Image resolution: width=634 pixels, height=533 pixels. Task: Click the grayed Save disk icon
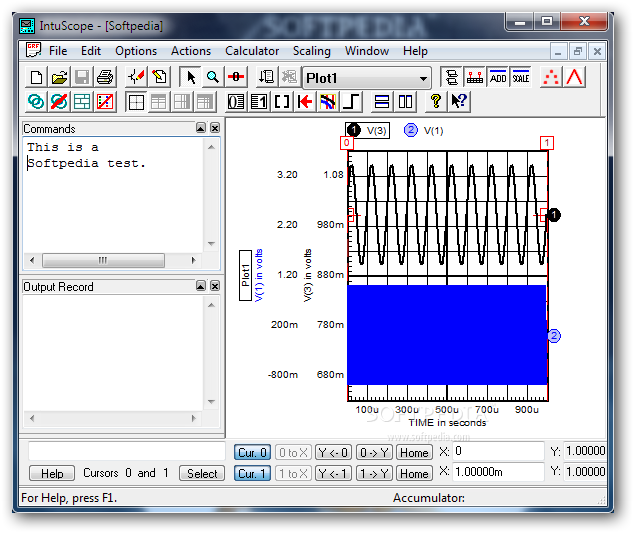point(82,77)
